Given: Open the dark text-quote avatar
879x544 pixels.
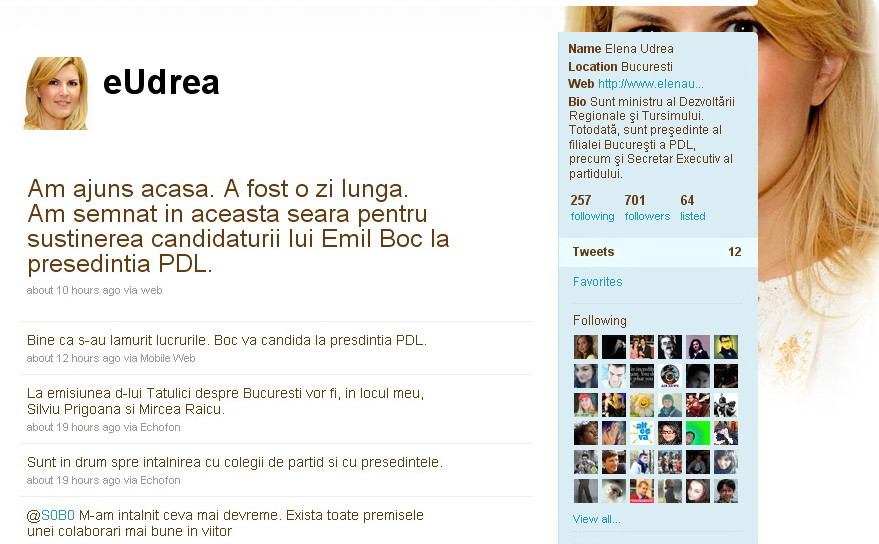Looking at the screenshot, I should click(642, 376).
